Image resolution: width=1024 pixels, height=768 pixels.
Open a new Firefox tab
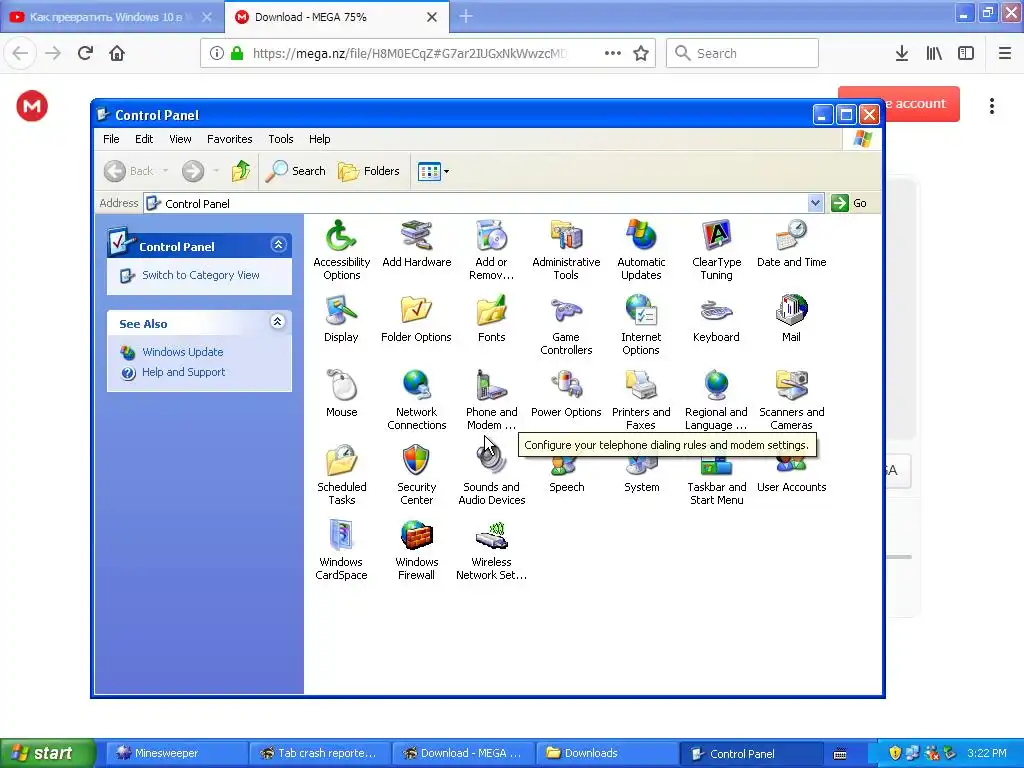pos(466,16)
